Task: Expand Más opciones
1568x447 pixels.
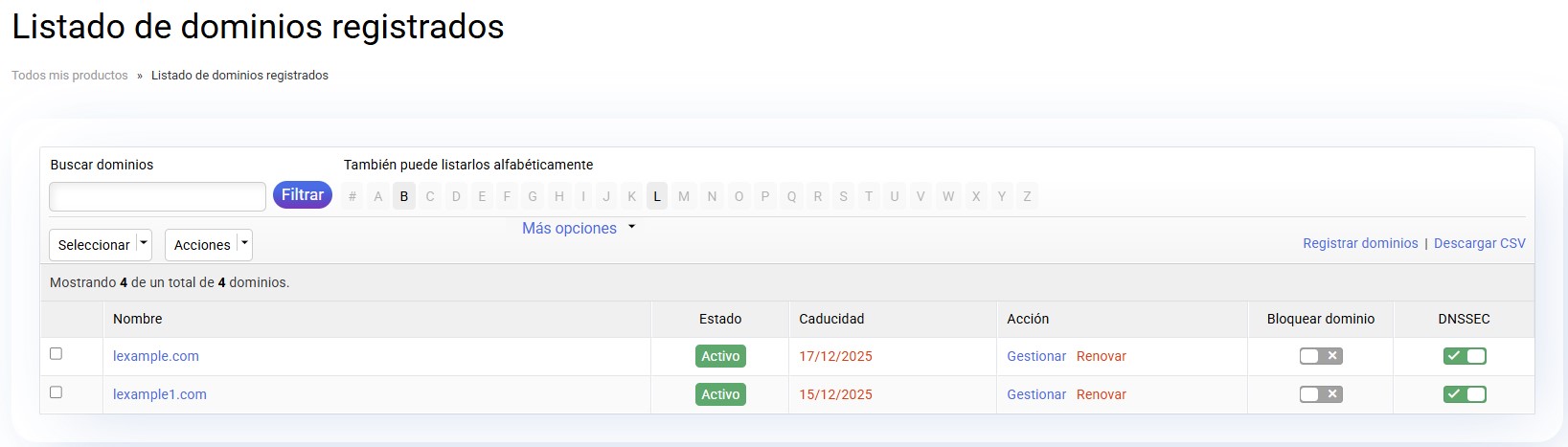Action: coord(579,228)
